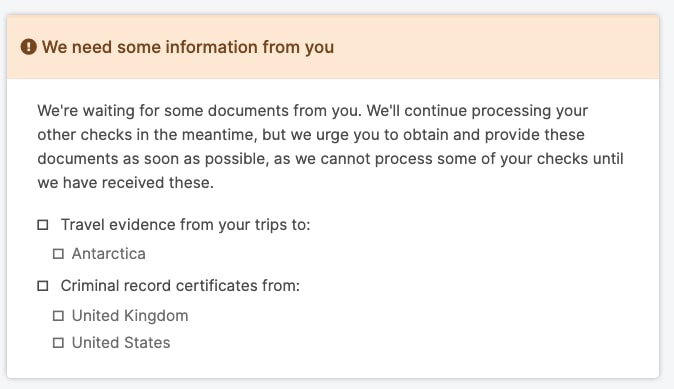
Task: Click the line starting 'We're waiting for some documents'
Action: pos(312,111)
